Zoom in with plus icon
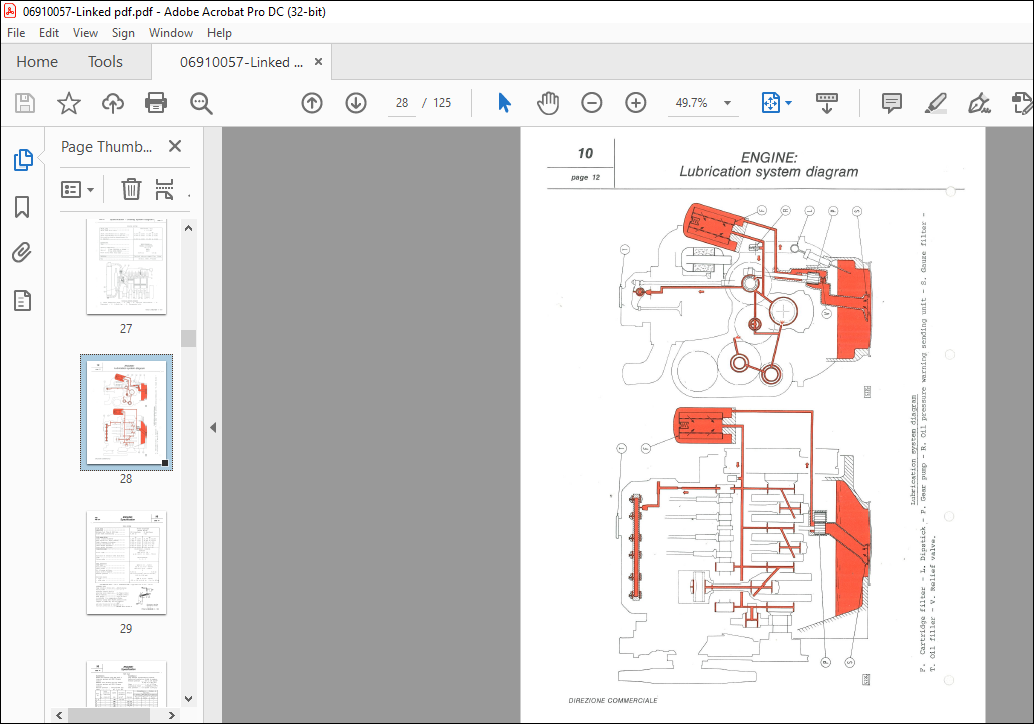Image resolution: width=1034 pixels, height=724 pixels. (636, 103)
